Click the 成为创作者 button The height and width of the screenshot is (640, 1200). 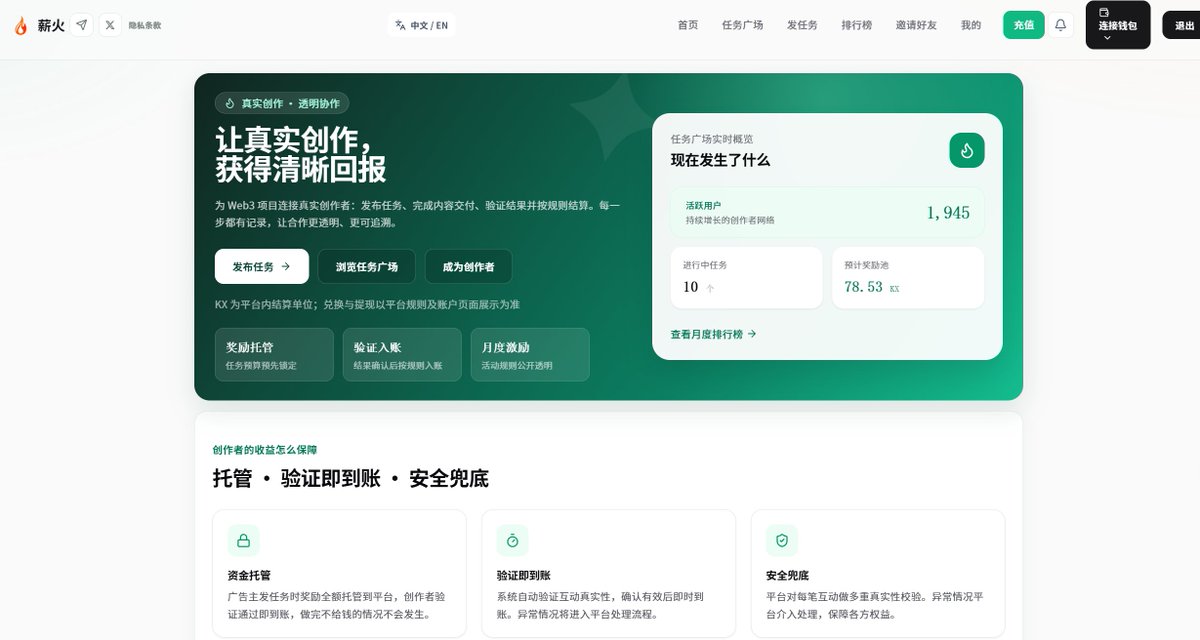(469, 266)
